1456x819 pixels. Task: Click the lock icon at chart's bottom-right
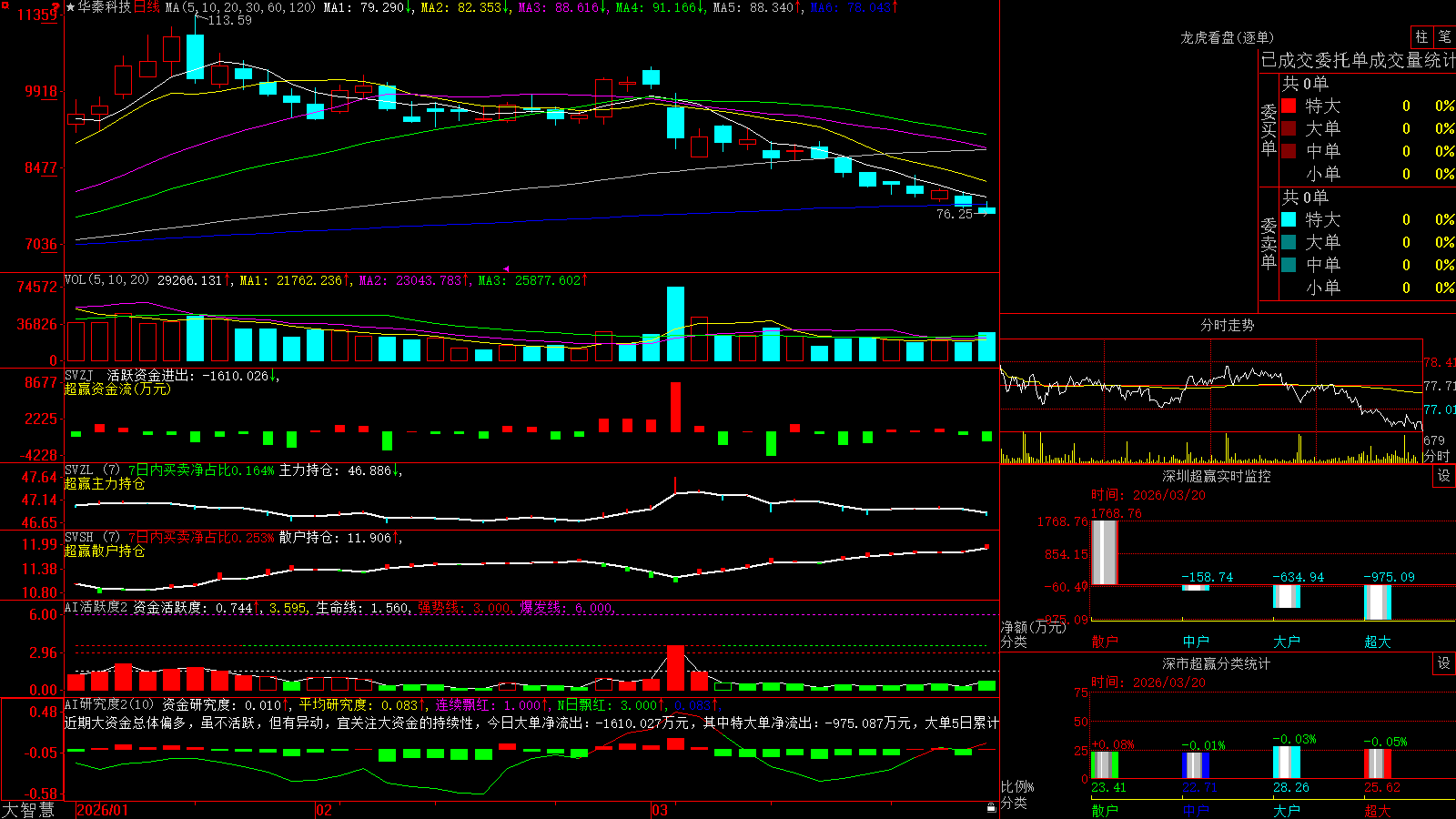[x=992, y=807]
